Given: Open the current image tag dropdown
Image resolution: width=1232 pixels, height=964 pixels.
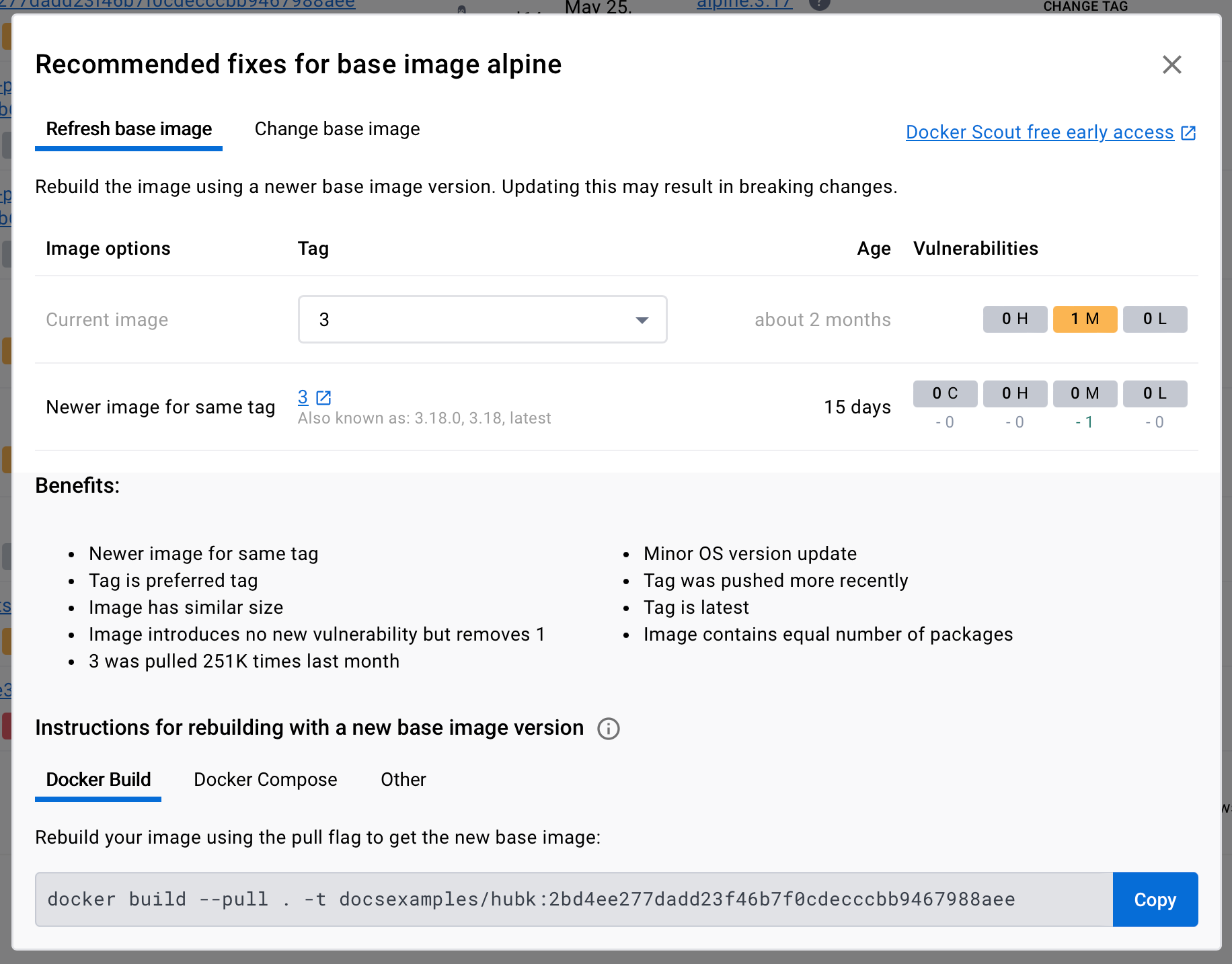Looking at the screenshot, I should pos(482,319).
